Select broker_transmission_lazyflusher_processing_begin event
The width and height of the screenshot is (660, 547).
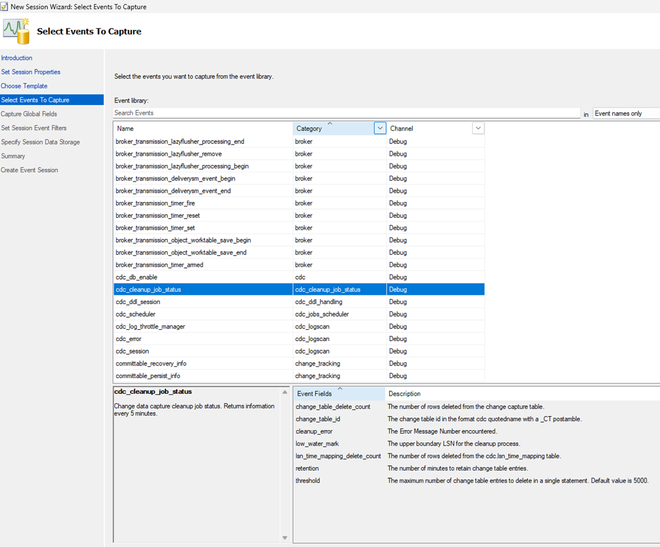(182, 166)
